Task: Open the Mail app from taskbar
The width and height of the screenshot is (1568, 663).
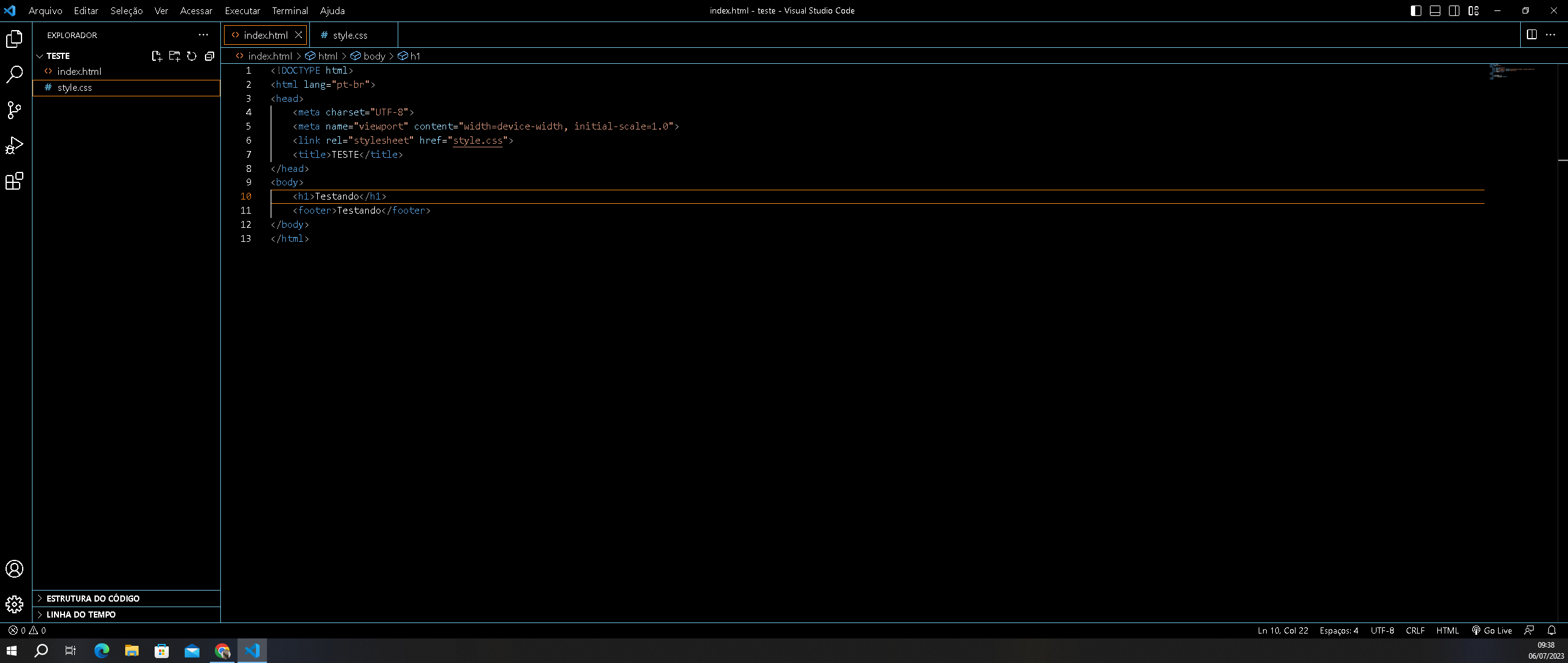Action: [192, 651]
